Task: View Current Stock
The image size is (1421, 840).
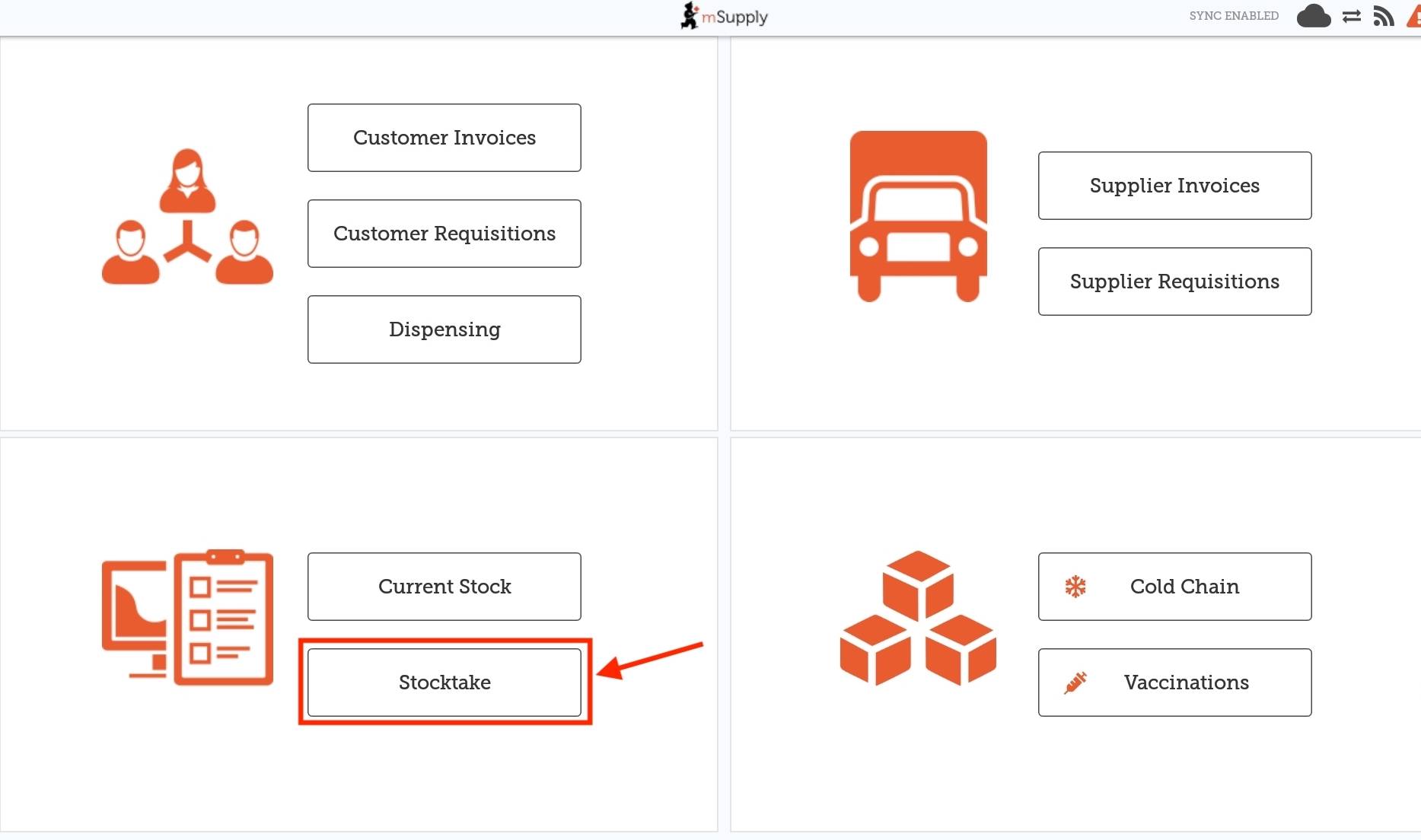Action: 444,587
